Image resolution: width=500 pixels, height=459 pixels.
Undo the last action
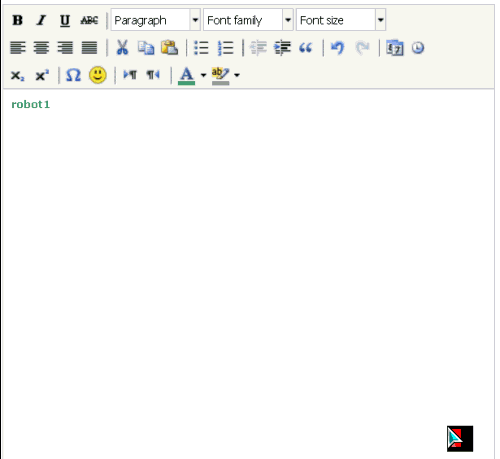coord(338,48)
